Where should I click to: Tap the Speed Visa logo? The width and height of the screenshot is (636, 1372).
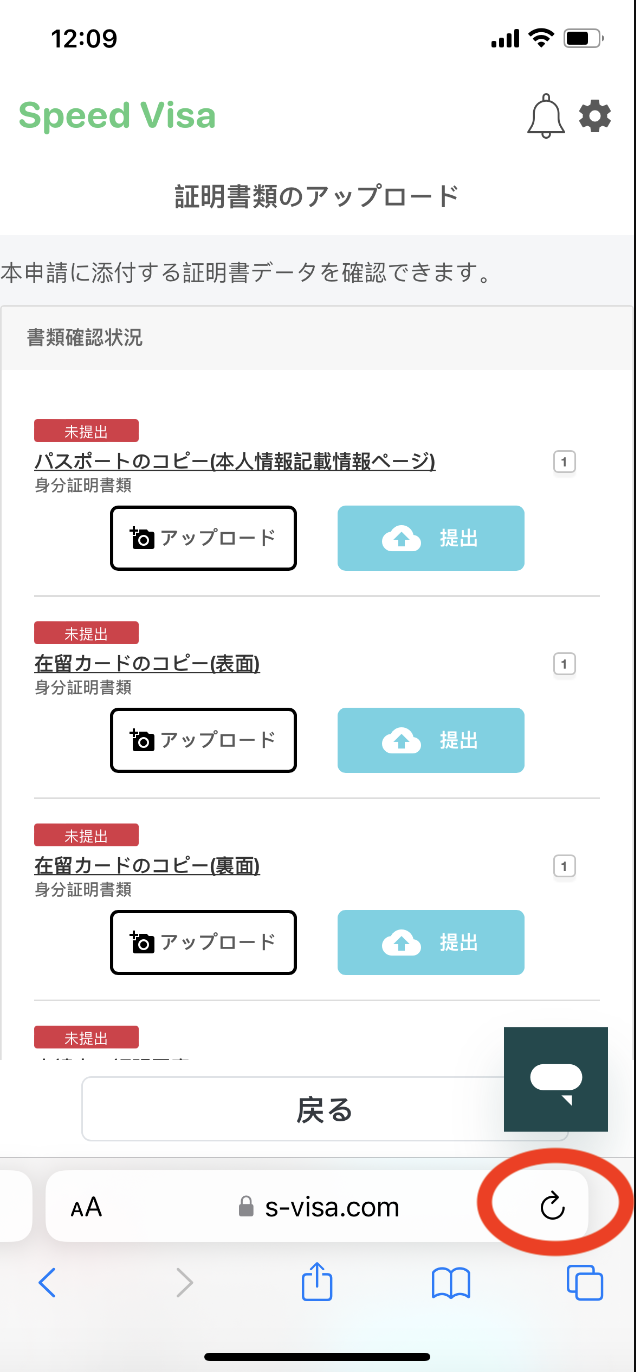coord(117,115)
